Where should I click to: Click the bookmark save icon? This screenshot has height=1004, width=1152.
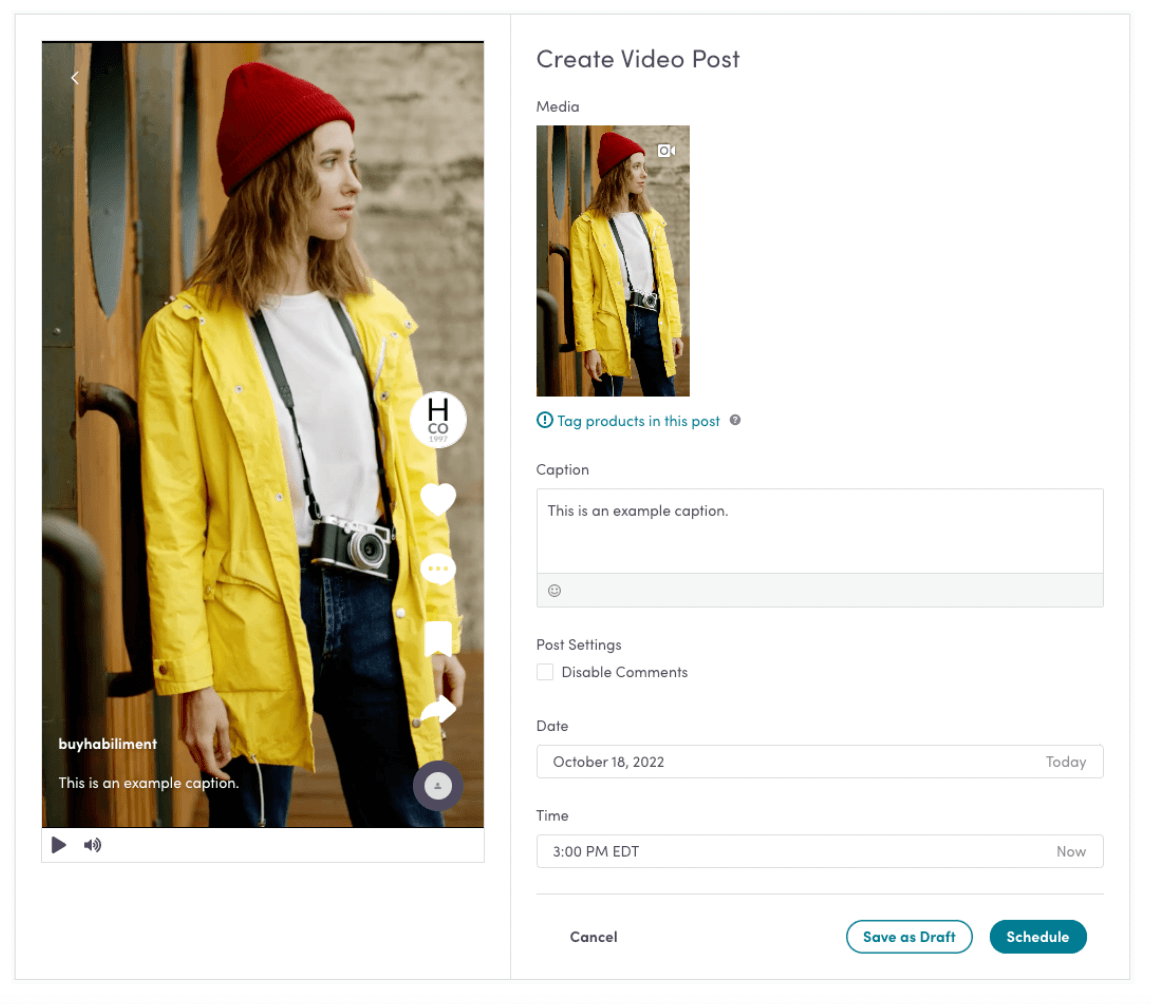(438, 638)
